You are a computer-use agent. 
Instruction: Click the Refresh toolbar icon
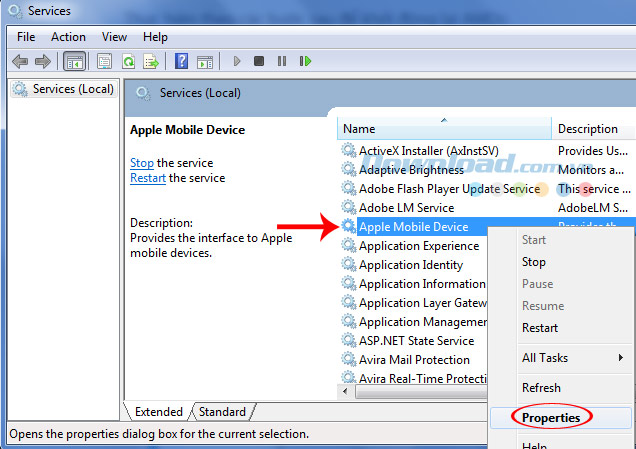click(129, 62)
